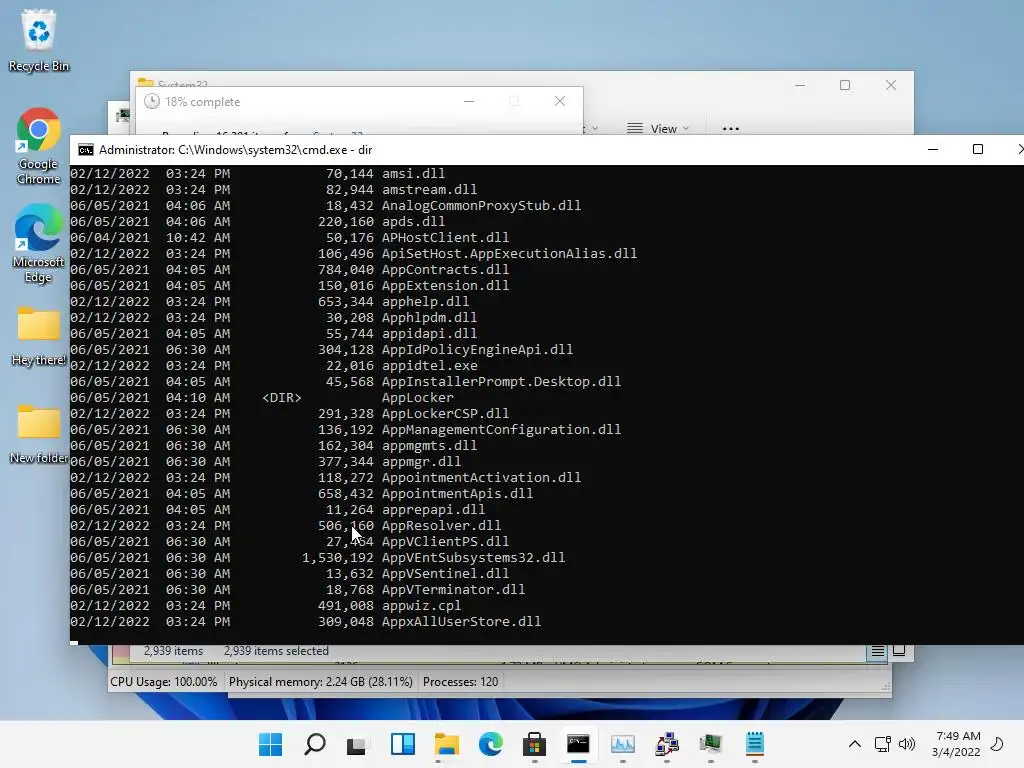1024x768 pixels.
Task: Click the '2,939 items selected' status text
Action: point(276,651)
